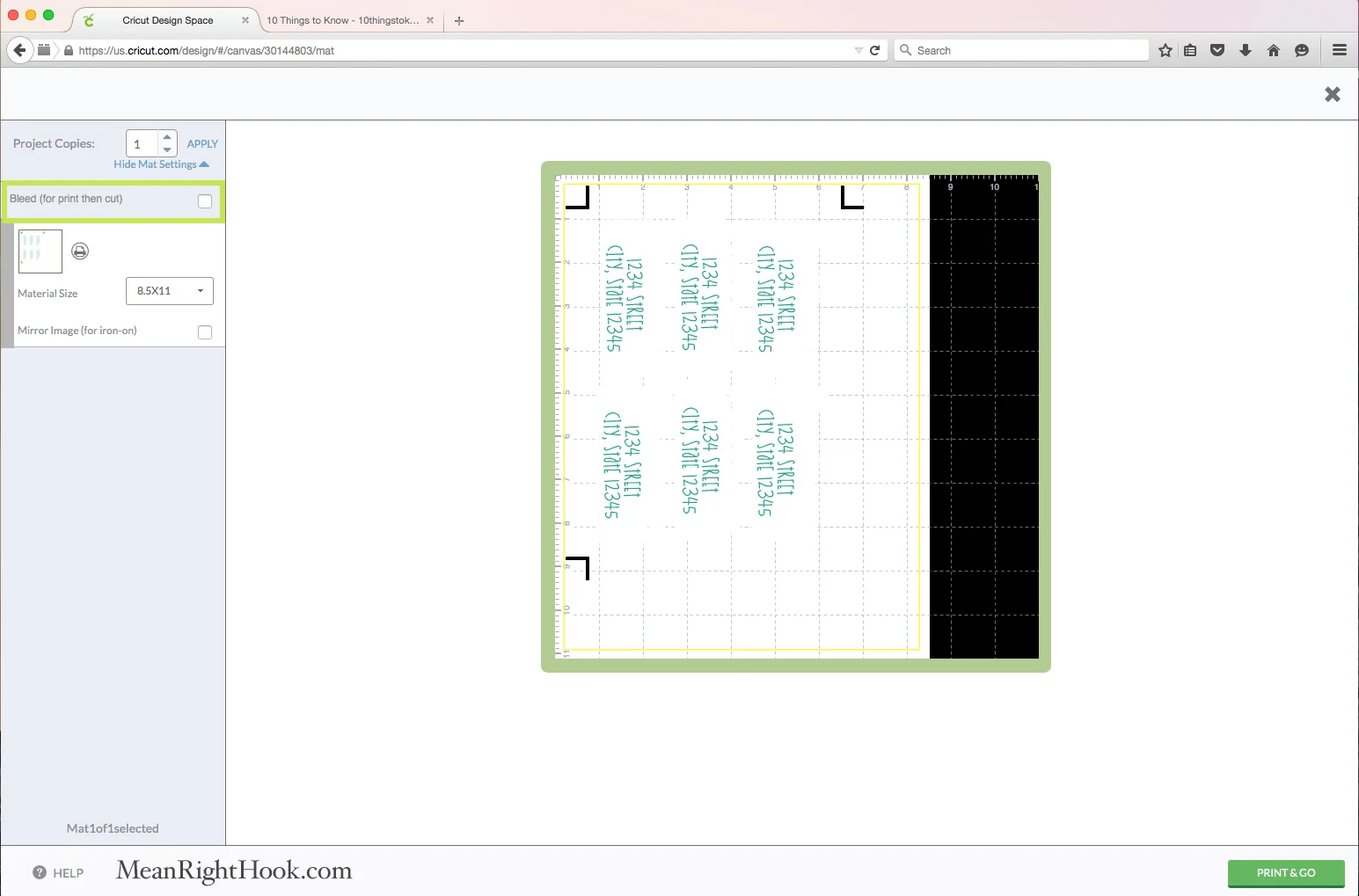
Task: Switch to the Cricut Design Space tab
Action: 167,20
